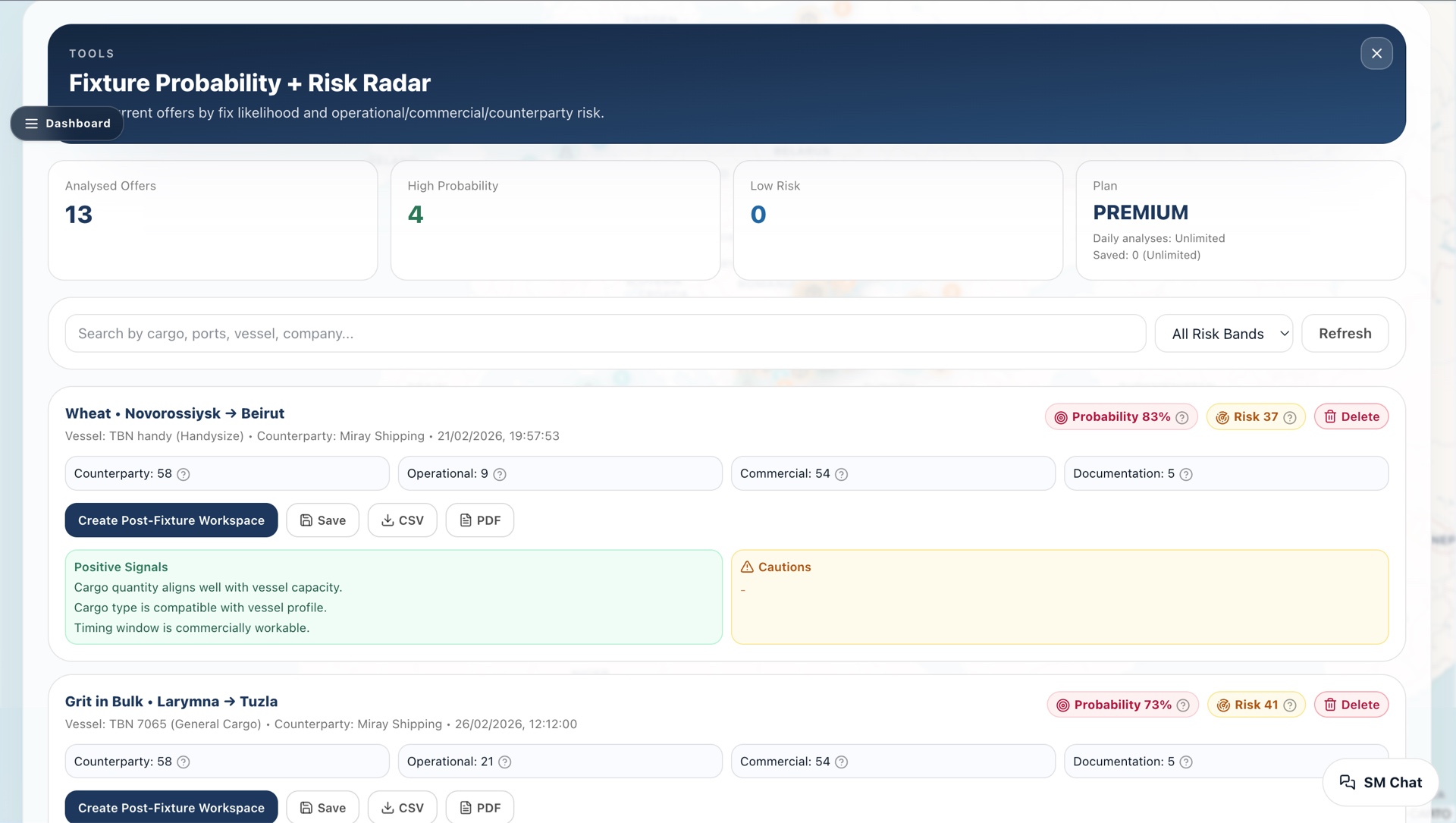Create Post-Fixture Workspace for Wheat offer
The height and width of the screenshot is (823, 1456).
tap(171, 520)
